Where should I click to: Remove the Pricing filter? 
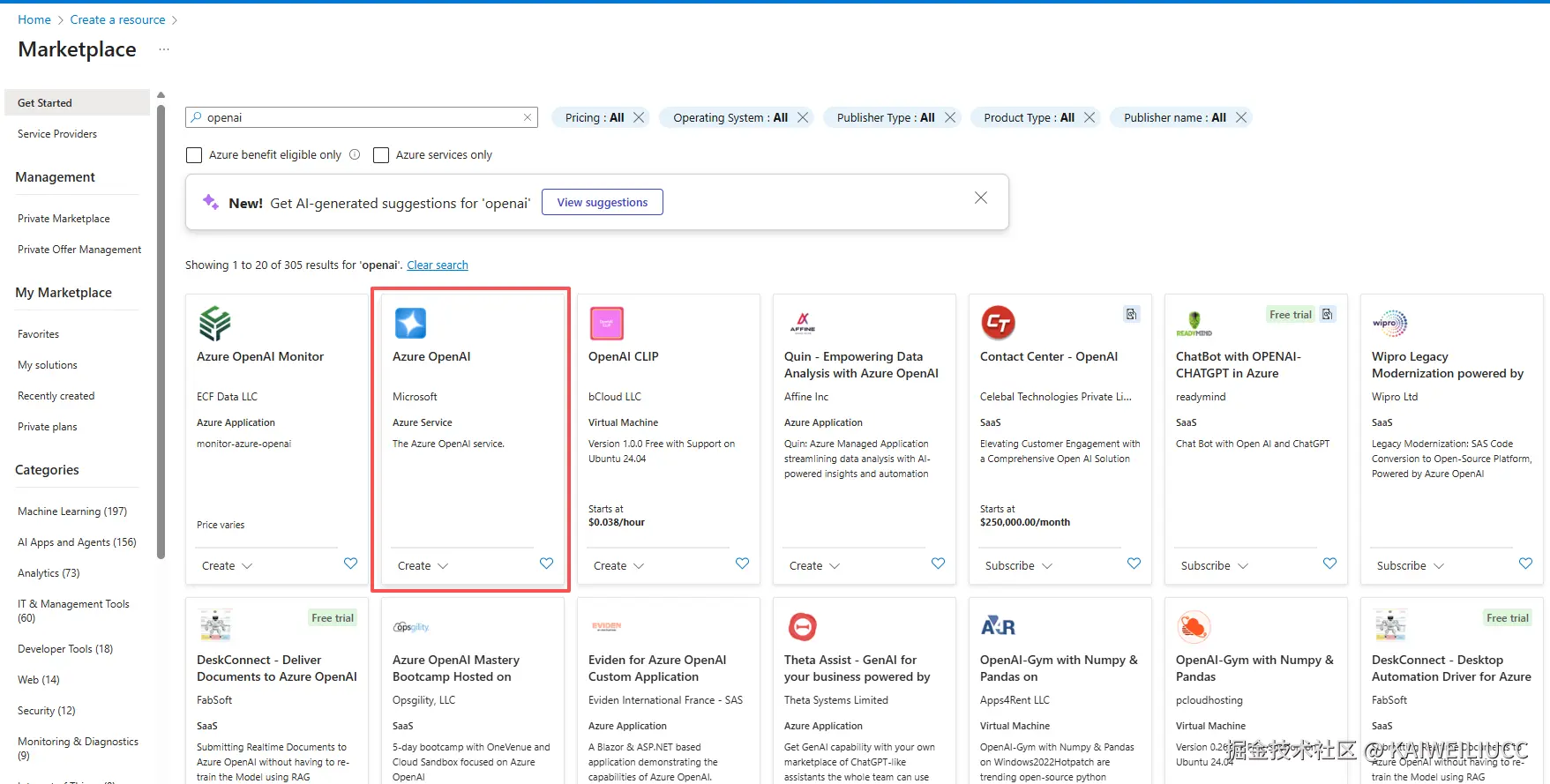tap(639, 117)
